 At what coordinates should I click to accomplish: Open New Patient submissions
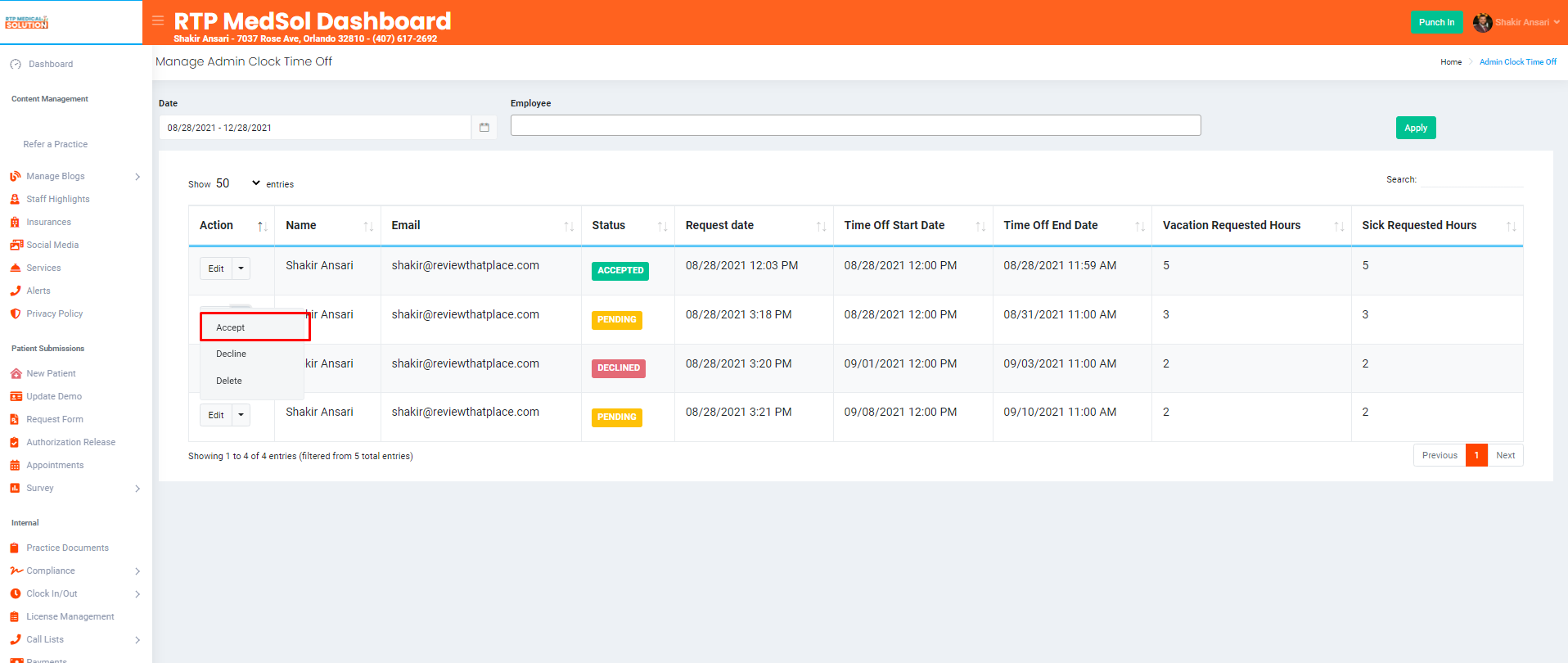(x=51, y=373)
